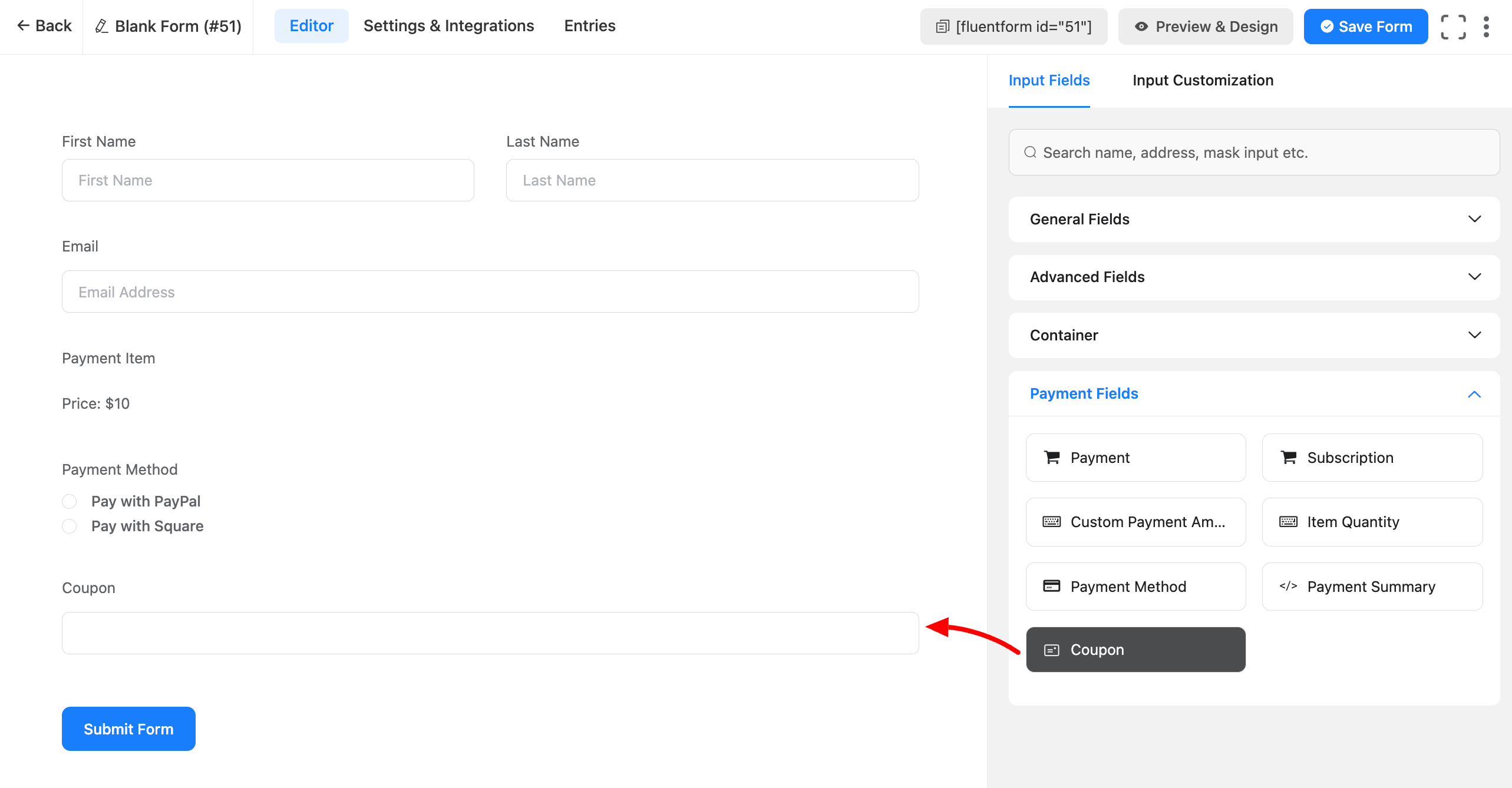Screen dimensions: 1512x788
Task: Add the Subscription field
Action: point(1372,458)
